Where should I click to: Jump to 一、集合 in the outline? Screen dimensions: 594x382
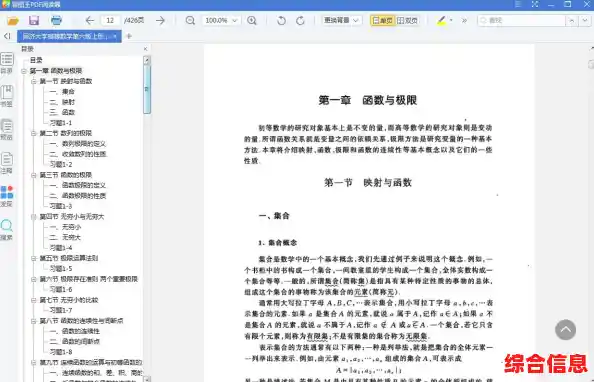tap(62, 91)
